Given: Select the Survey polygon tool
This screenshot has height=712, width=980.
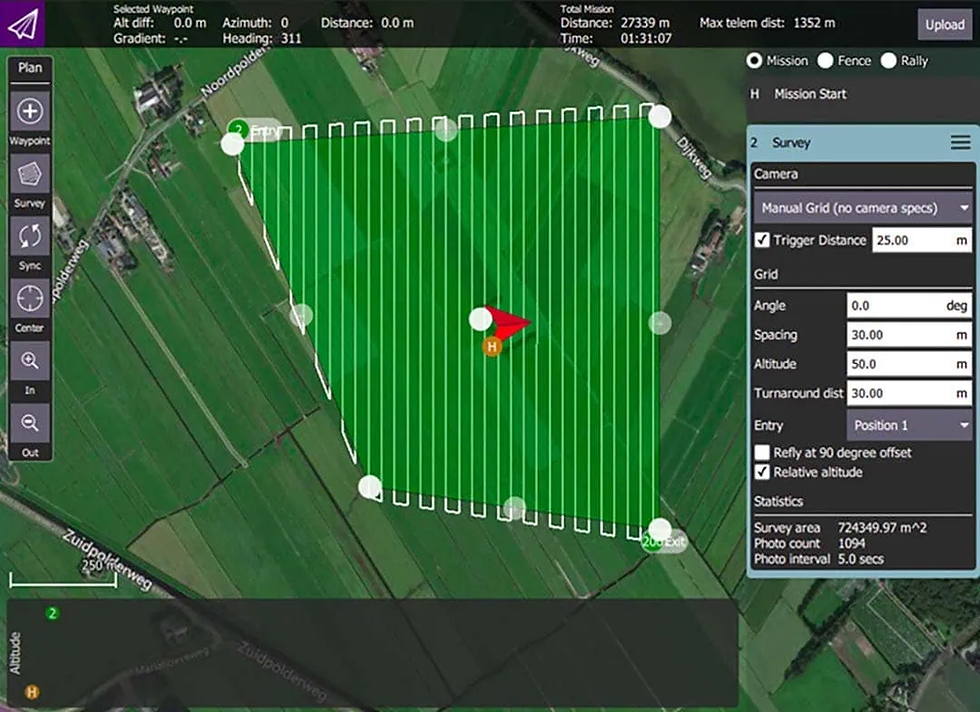Looking at the screenshot, I should point(29,174).
